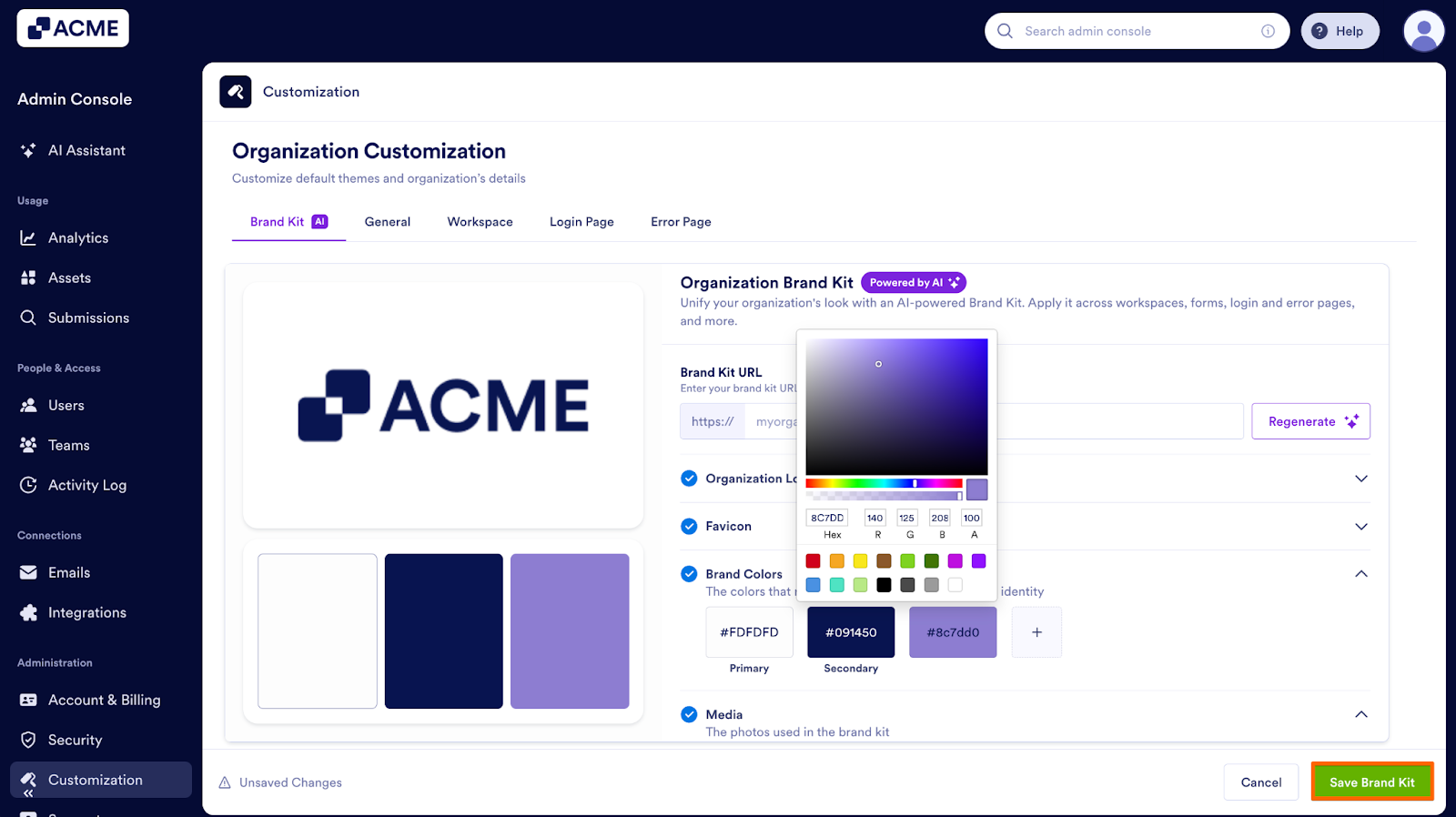Click the B value input field
This screenshot has height=817, width=1456.
(940, 518)
